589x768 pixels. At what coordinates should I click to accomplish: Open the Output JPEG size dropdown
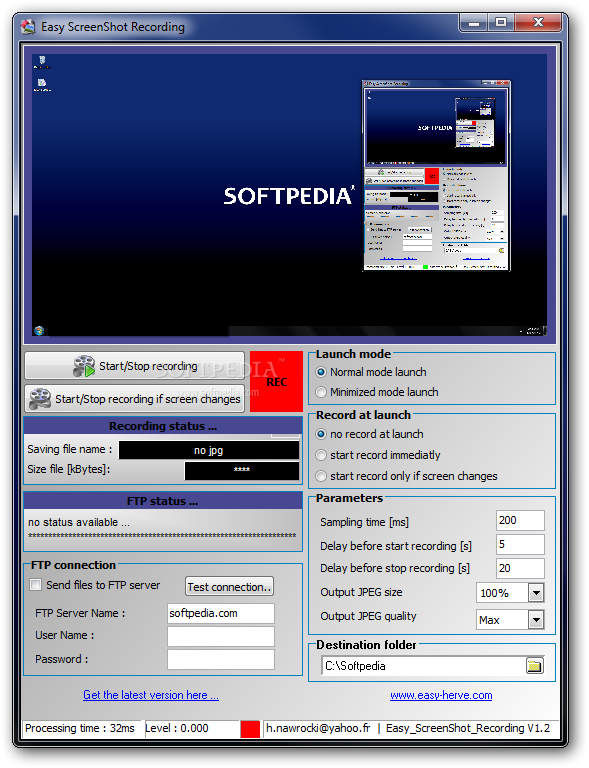pos(536,593)
